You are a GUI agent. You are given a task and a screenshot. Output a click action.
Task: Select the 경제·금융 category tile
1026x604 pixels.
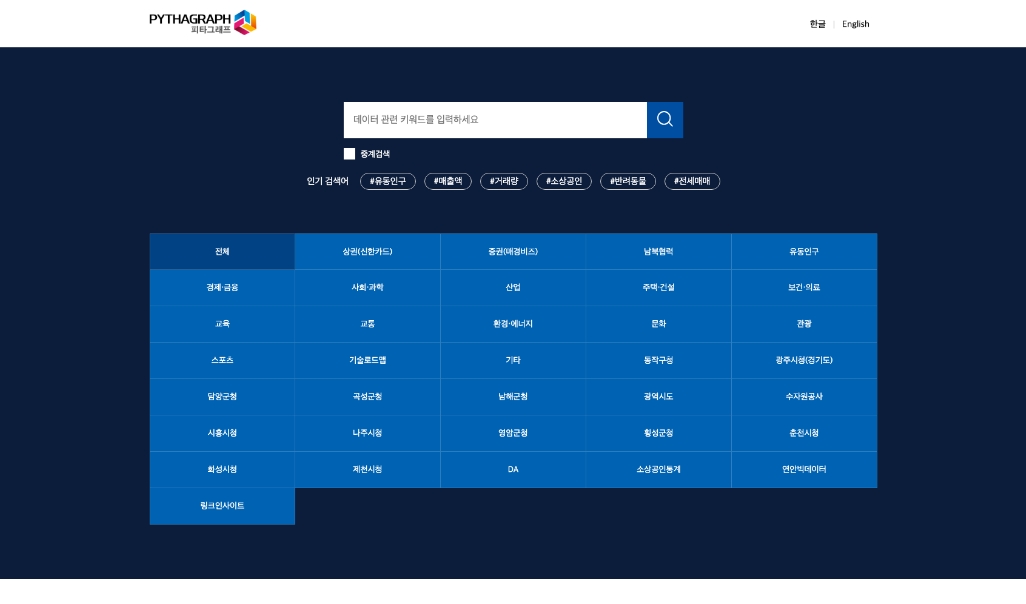222,287
